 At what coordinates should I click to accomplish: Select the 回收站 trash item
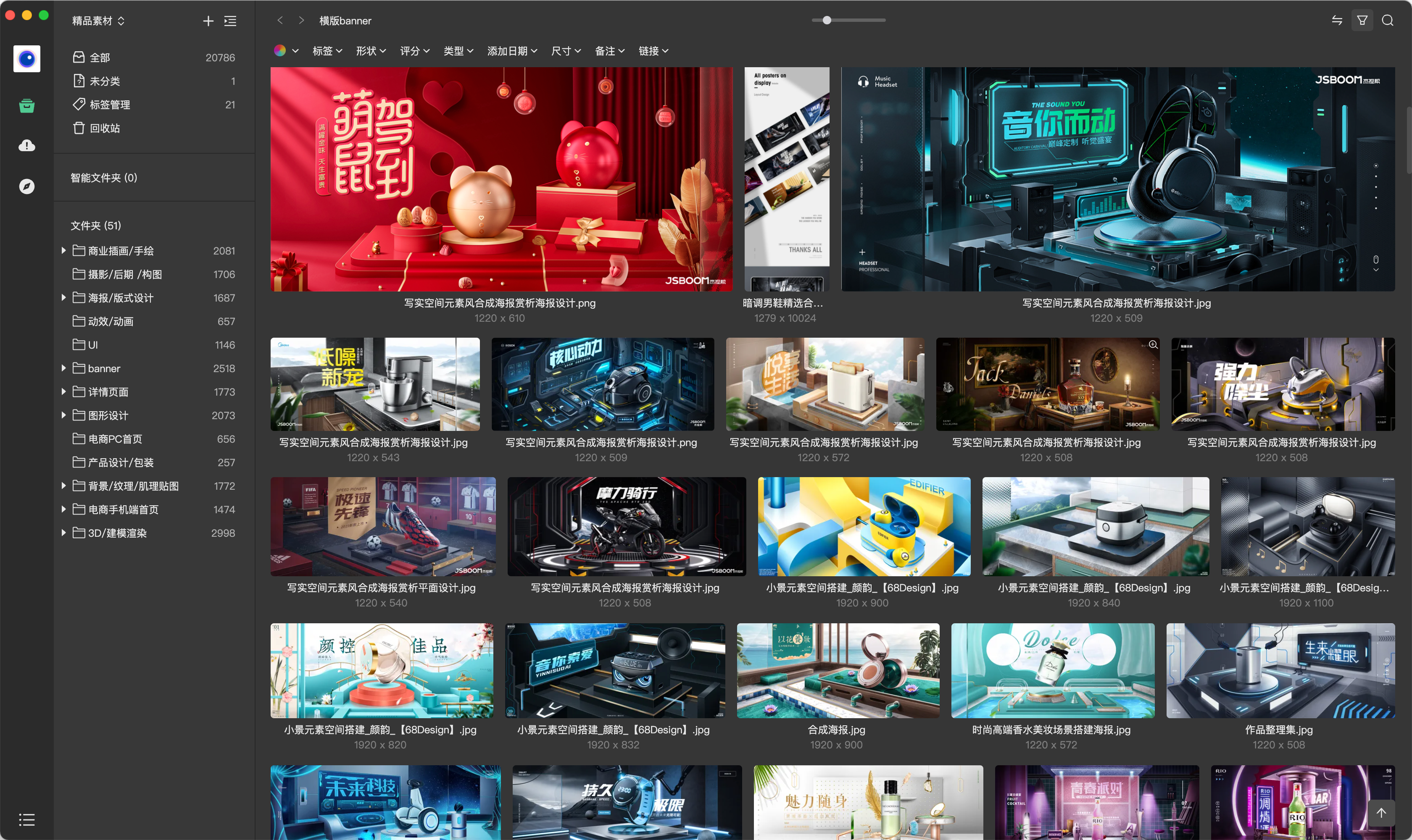[x=104, y=129]
